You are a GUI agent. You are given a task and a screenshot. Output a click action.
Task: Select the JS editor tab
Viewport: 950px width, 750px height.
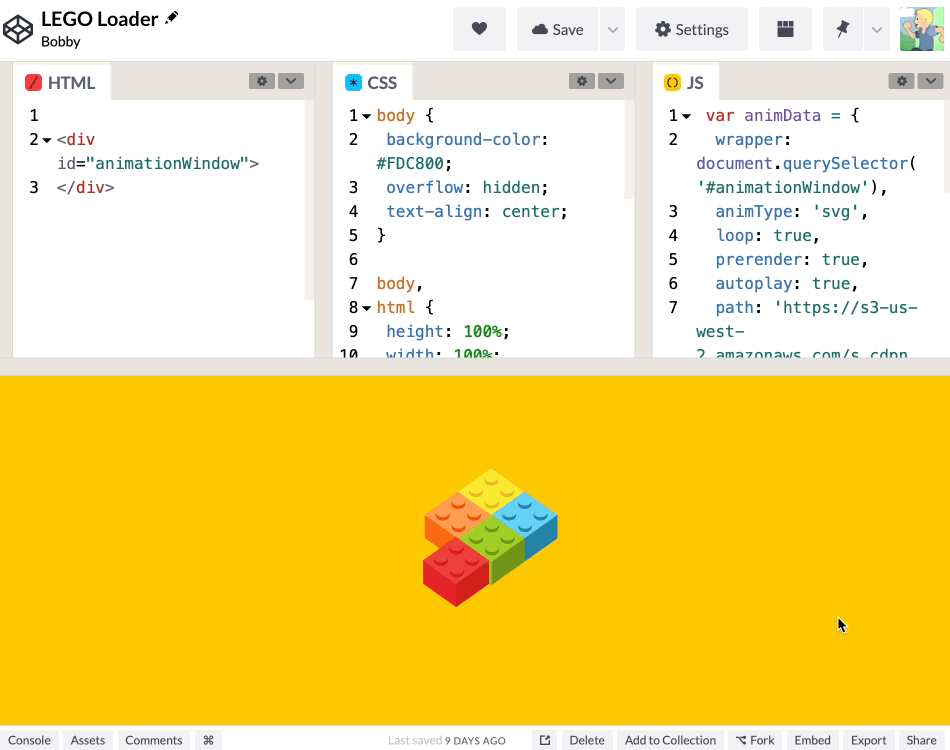click(685, 82)
